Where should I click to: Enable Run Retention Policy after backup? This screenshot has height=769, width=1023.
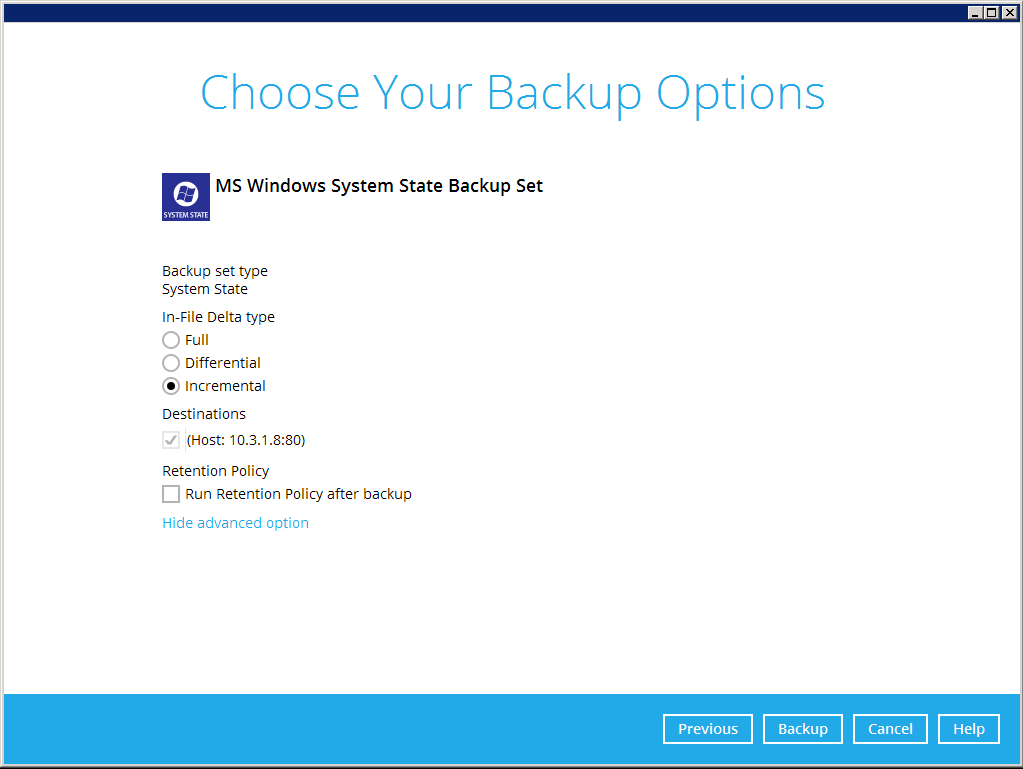pos(171,494)
